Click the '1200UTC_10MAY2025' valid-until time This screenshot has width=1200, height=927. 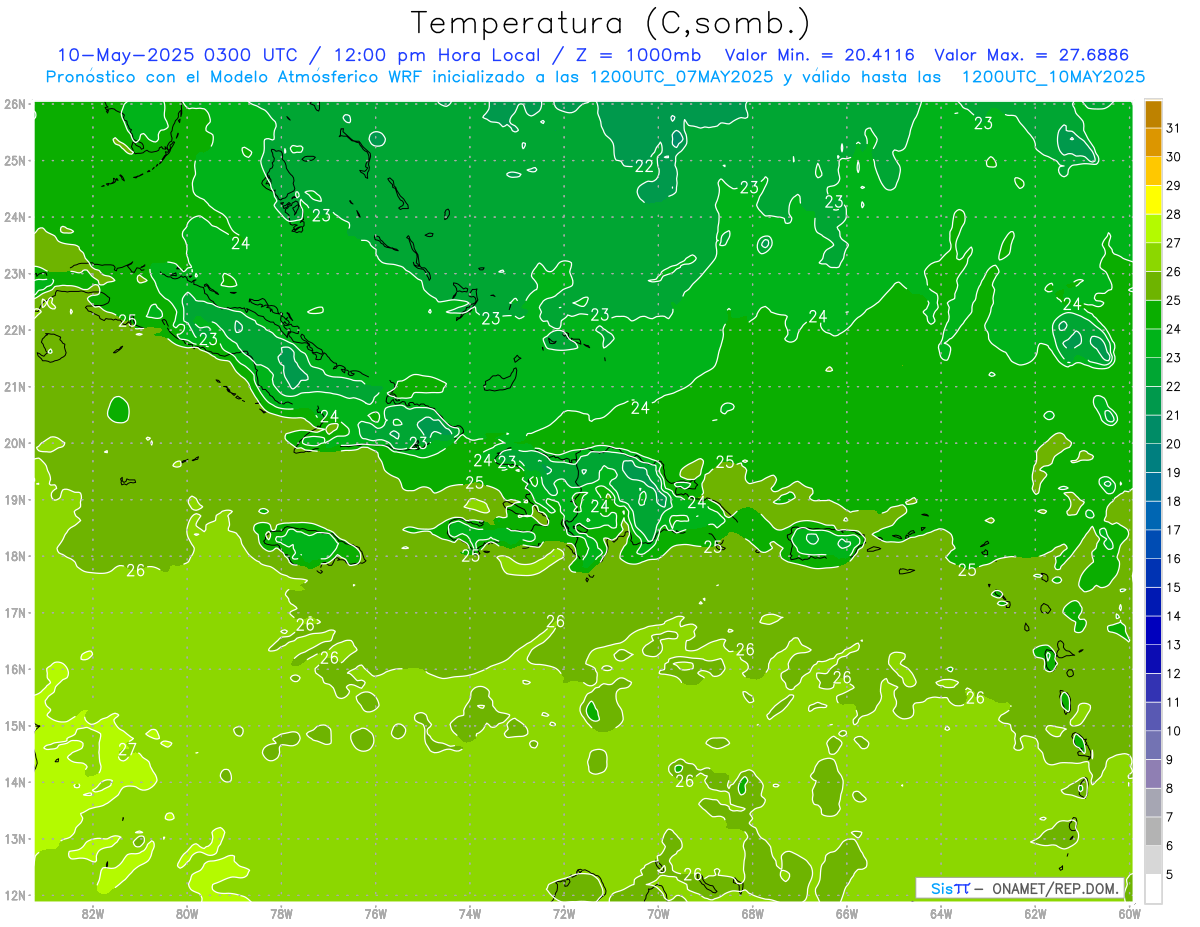(x=1053, y=77)
